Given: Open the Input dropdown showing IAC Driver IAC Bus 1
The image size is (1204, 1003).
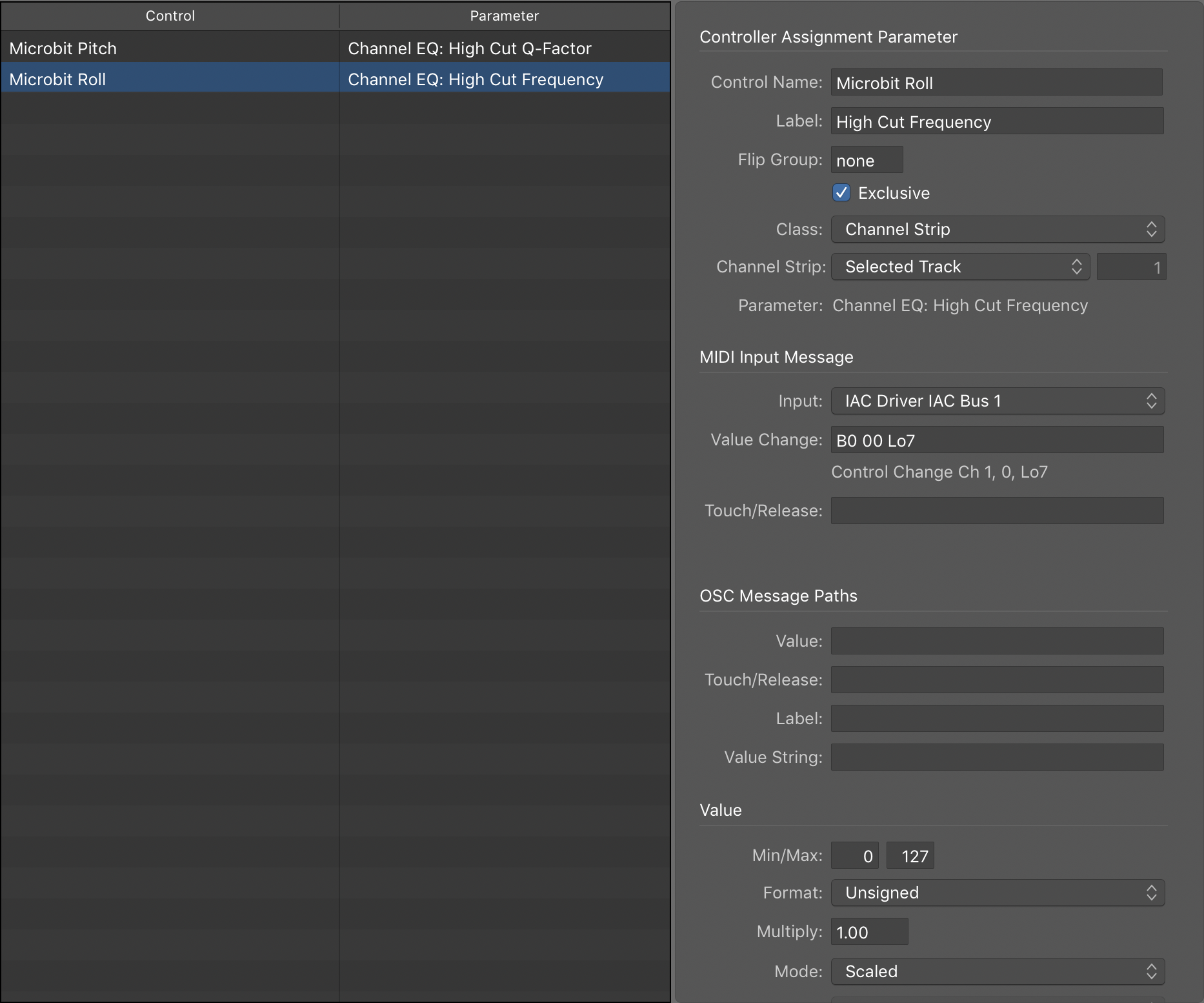Looking at the screenshot, I should tap(998, 401).
